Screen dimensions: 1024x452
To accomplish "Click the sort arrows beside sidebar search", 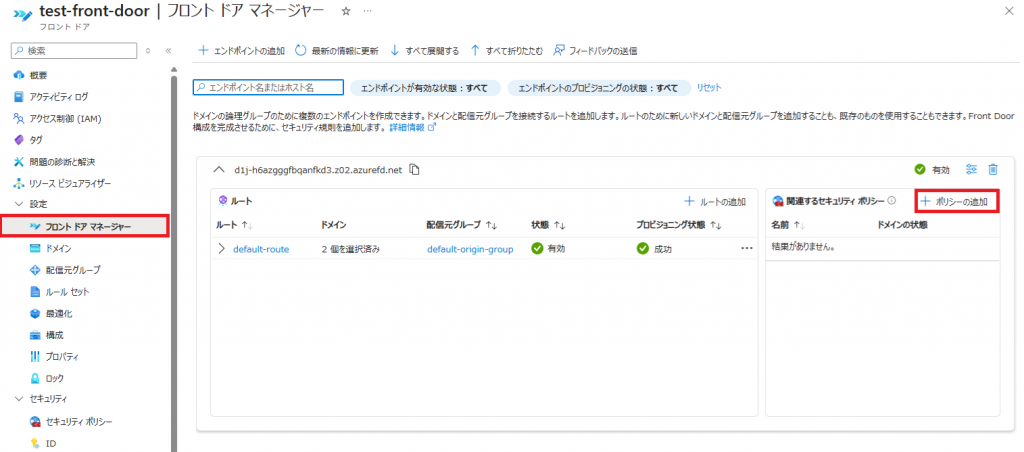I will click(x=148, y=50).
